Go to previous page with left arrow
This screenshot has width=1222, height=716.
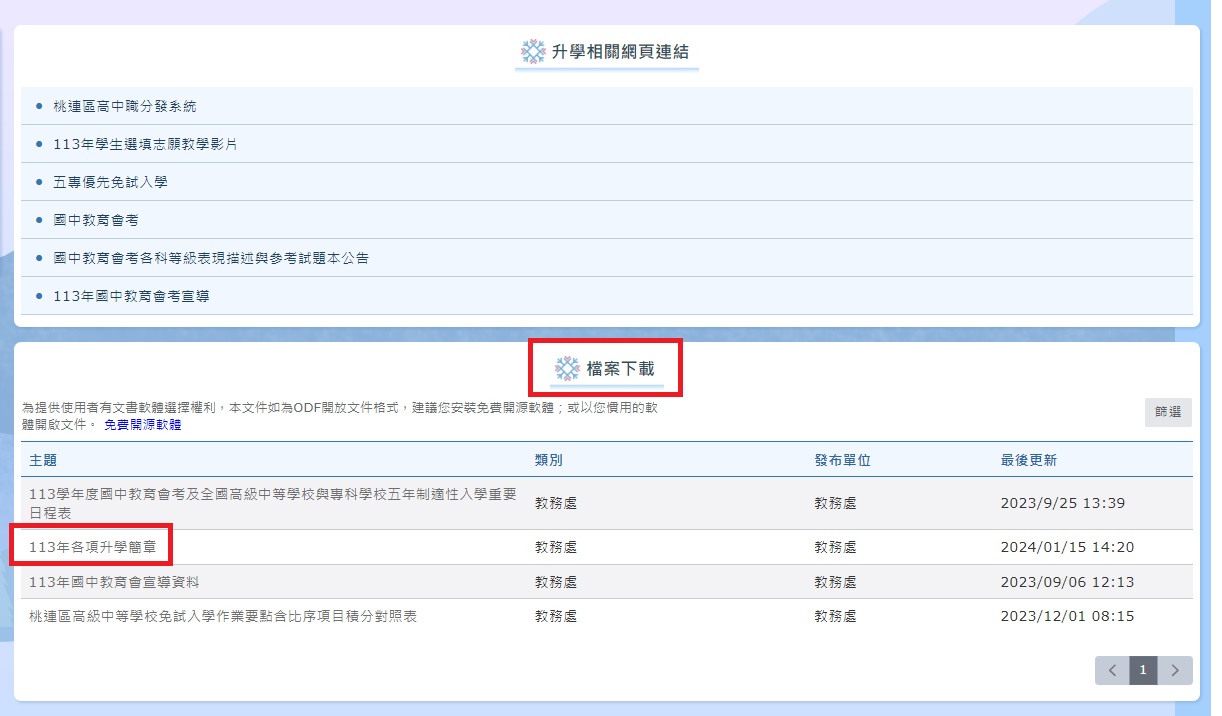coord(1112,670)
